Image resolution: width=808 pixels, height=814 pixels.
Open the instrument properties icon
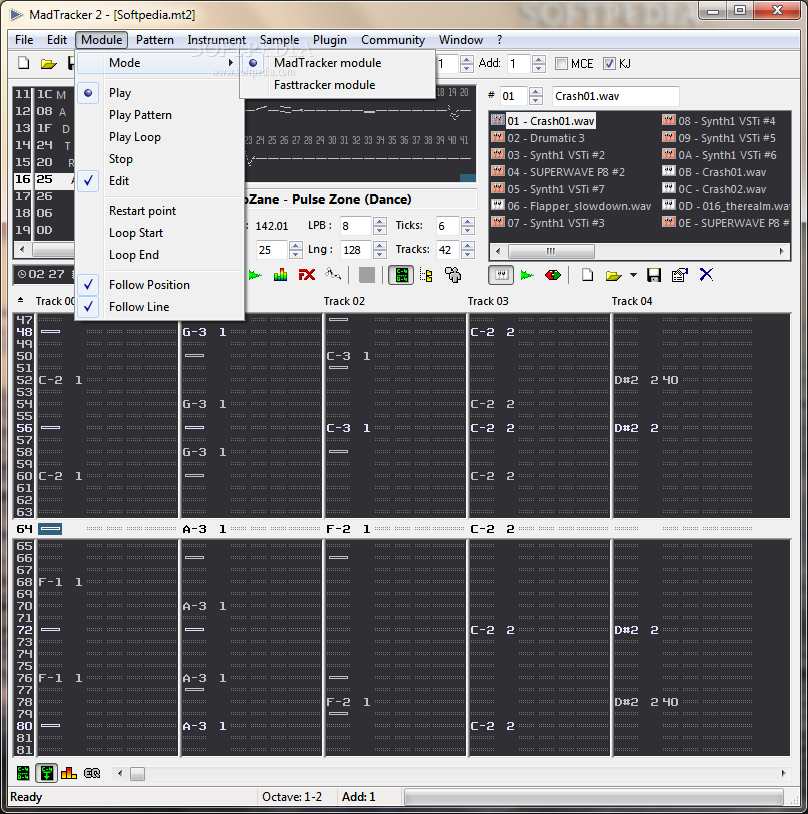point(679,275)
